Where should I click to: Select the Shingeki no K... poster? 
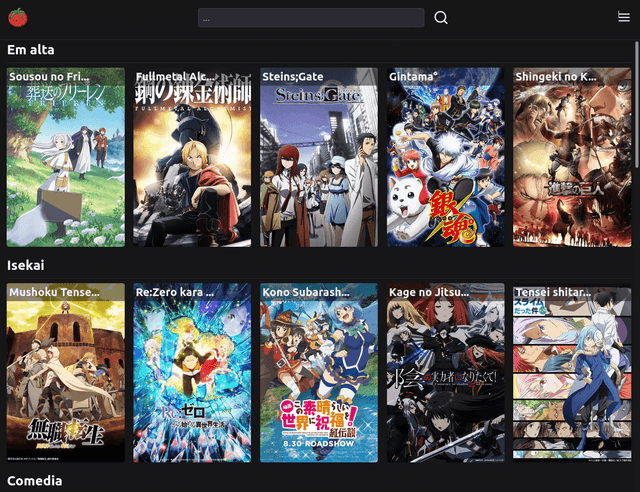pos(572,157)
